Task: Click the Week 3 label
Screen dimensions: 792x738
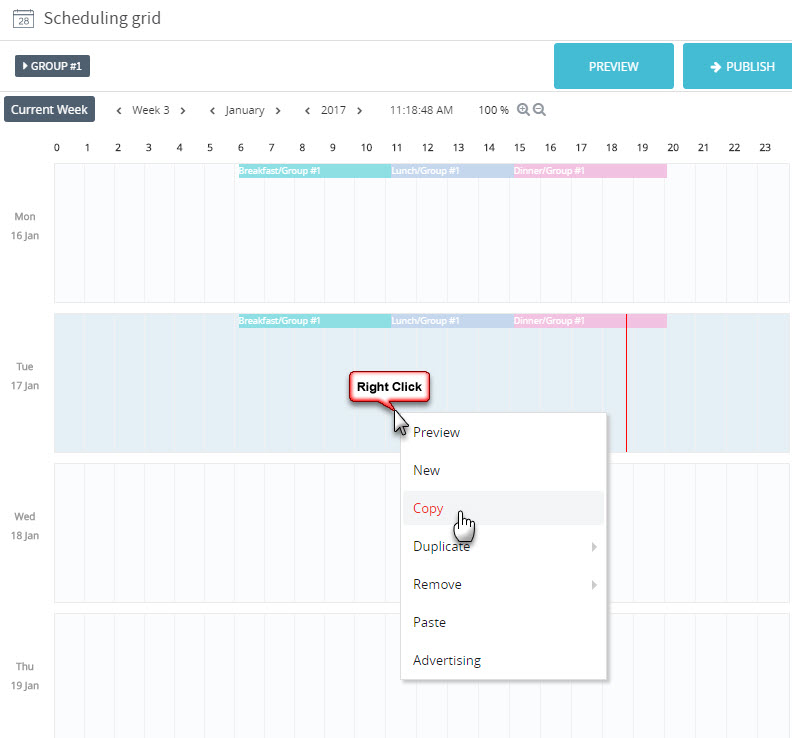Action: pos(151,110)
